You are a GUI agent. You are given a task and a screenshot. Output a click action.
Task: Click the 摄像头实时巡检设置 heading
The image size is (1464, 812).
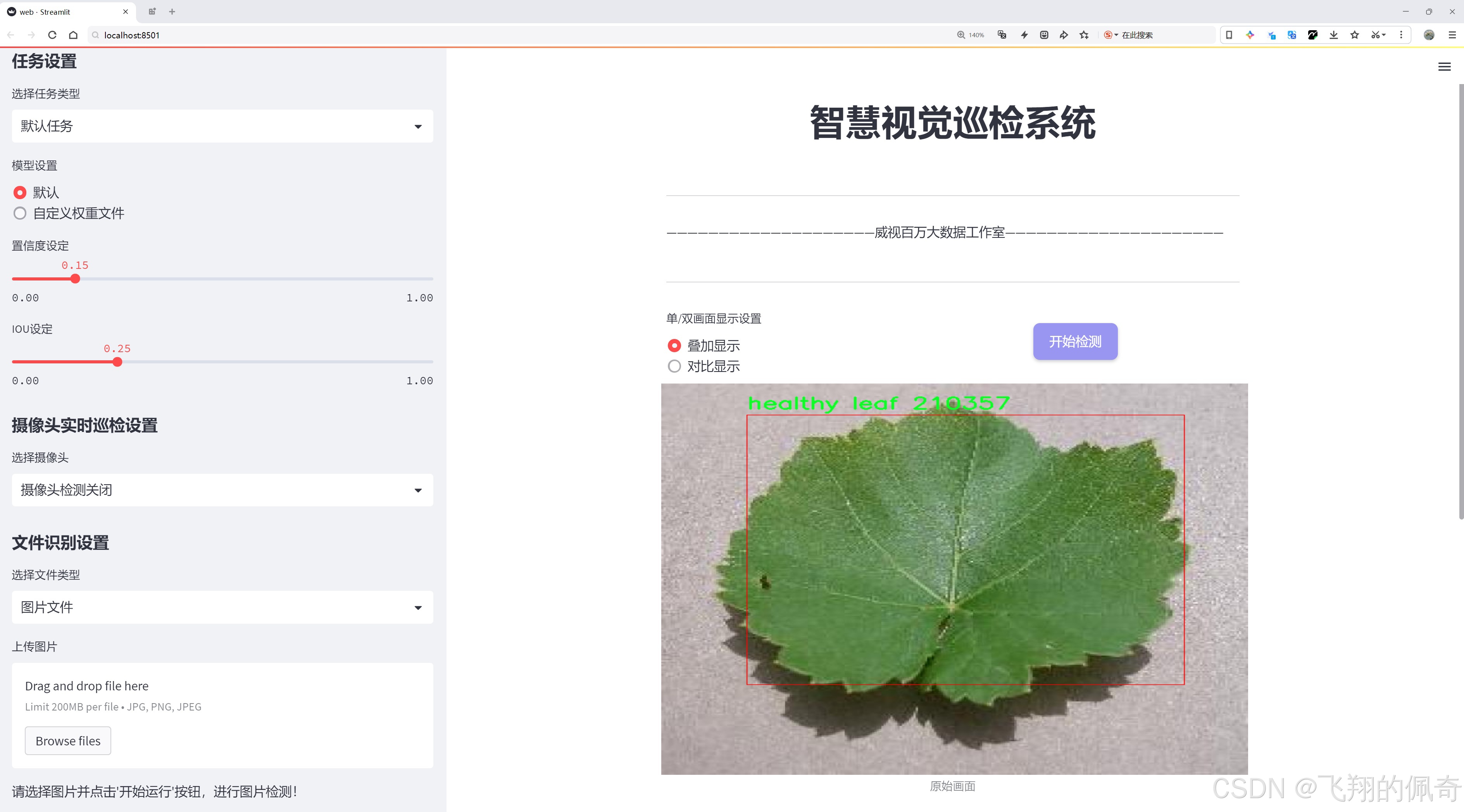click(x=84, y=425)
